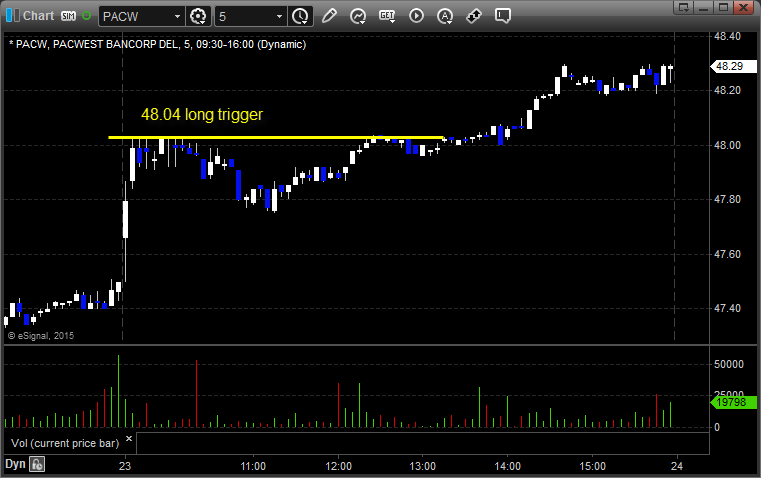Click the 14:00 time axis label
The height and width of the screenshot is (478, 761).
click(508, 466)
